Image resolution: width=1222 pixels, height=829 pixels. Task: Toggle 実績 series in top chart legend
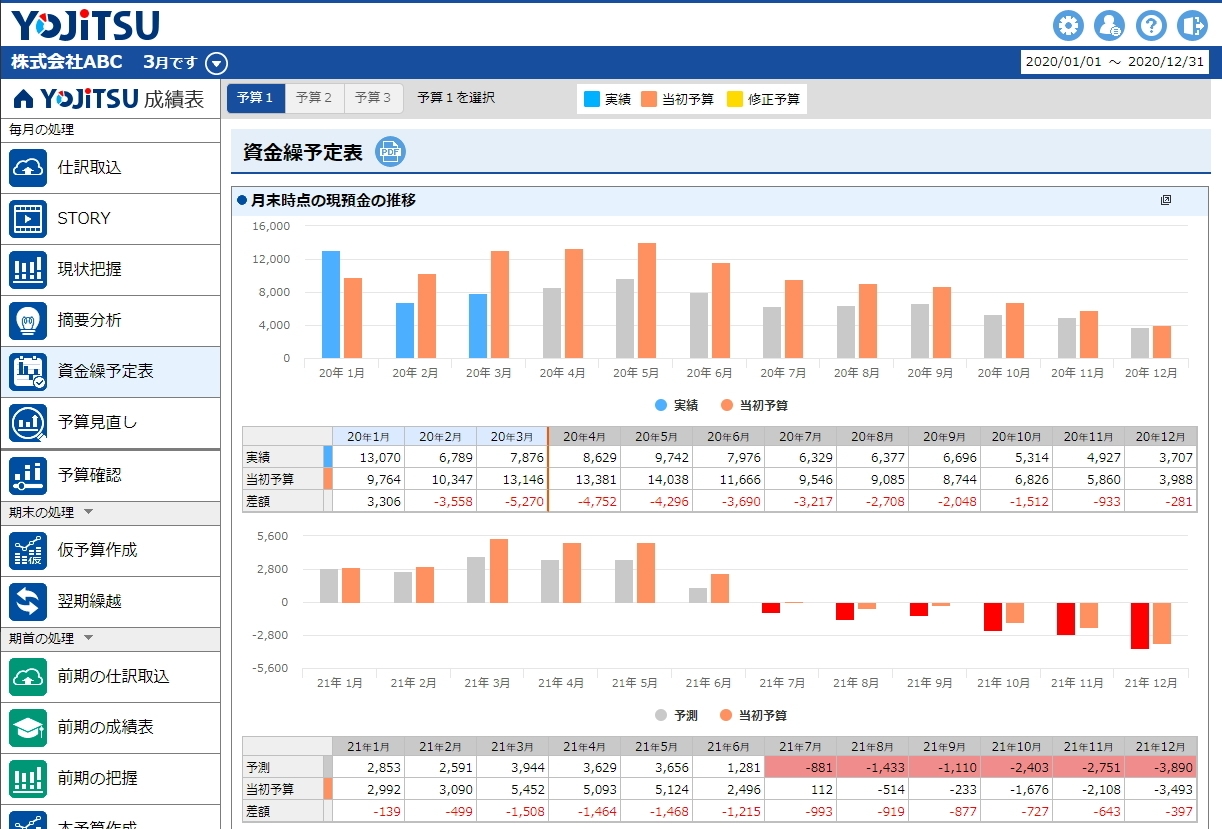click(x=676, y=405)
